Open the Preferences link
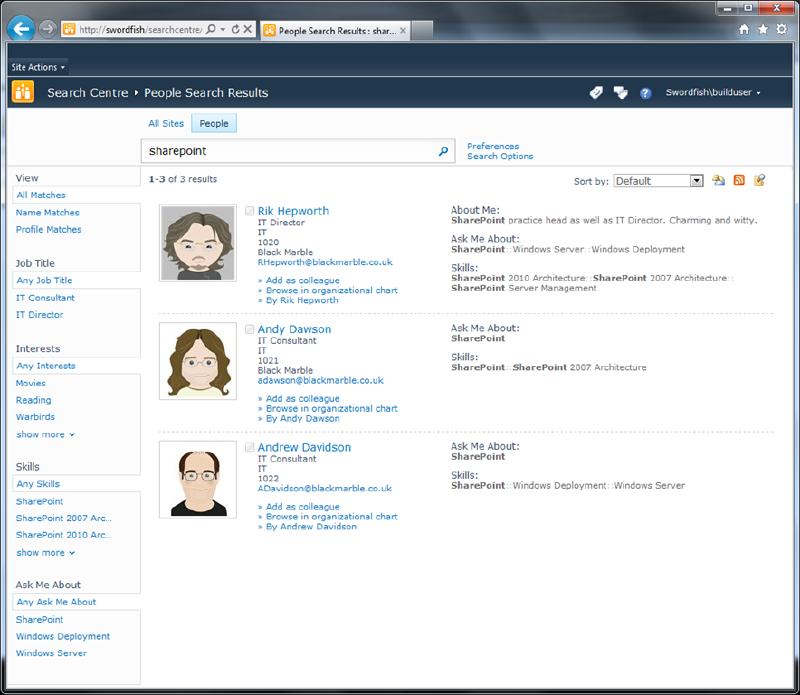 pyautogui.click(x=493, y=146)
